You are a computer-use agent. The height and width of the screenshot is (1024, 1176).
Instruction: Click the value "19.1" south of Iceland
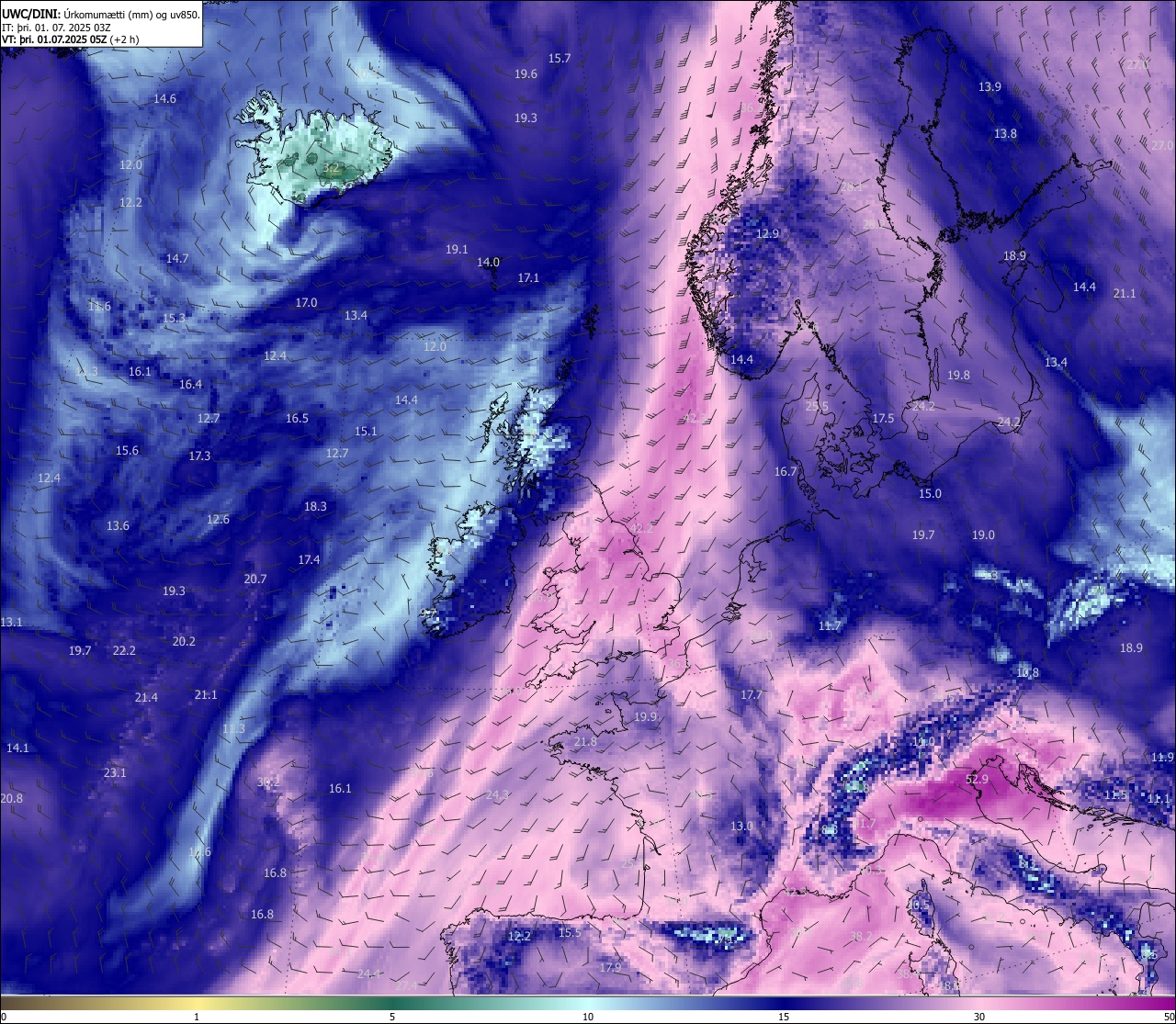pos(457,249)
